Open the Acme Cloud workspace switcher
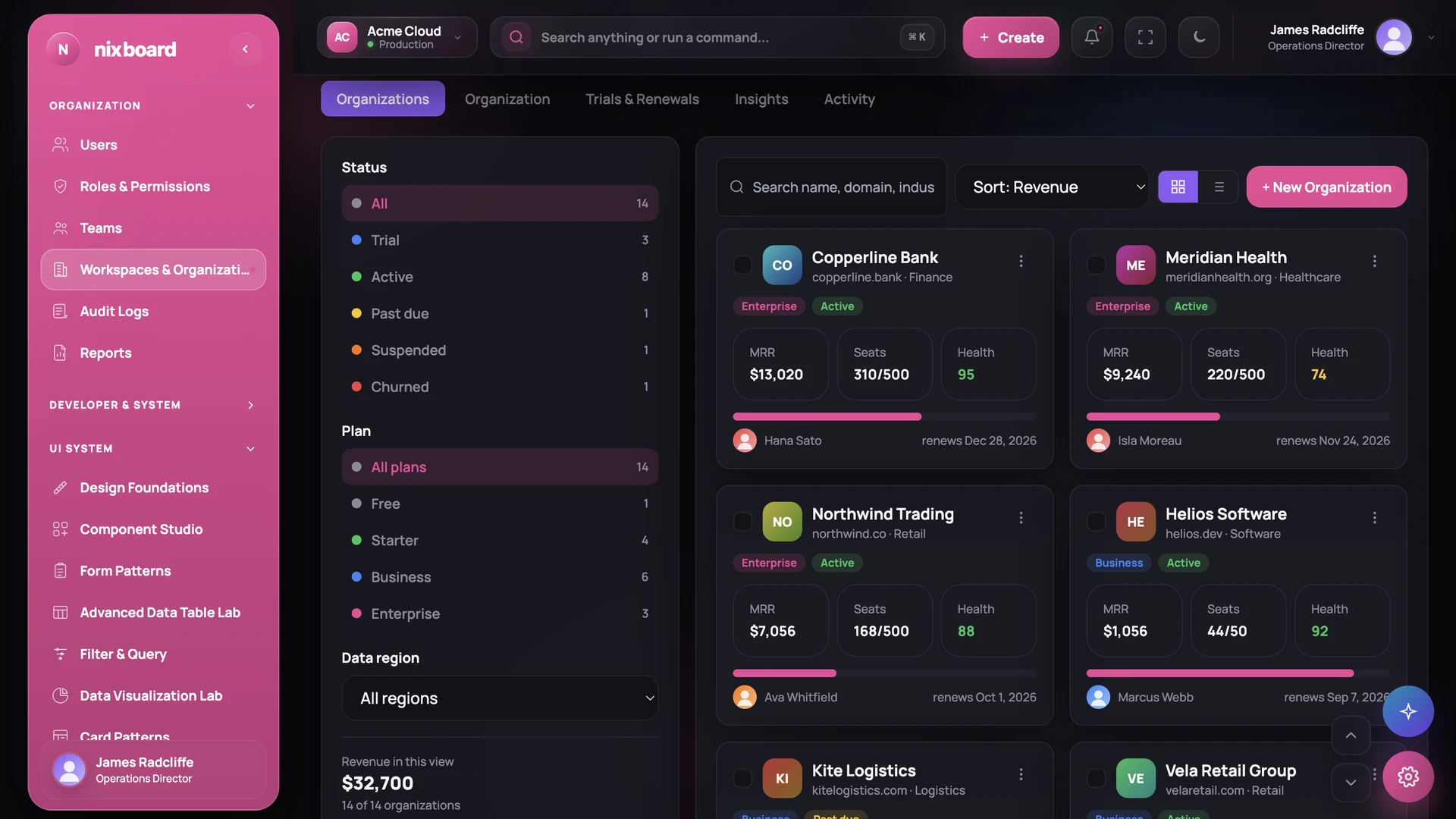This screenshot has height=819, width=1456. (x=397, y=37)
